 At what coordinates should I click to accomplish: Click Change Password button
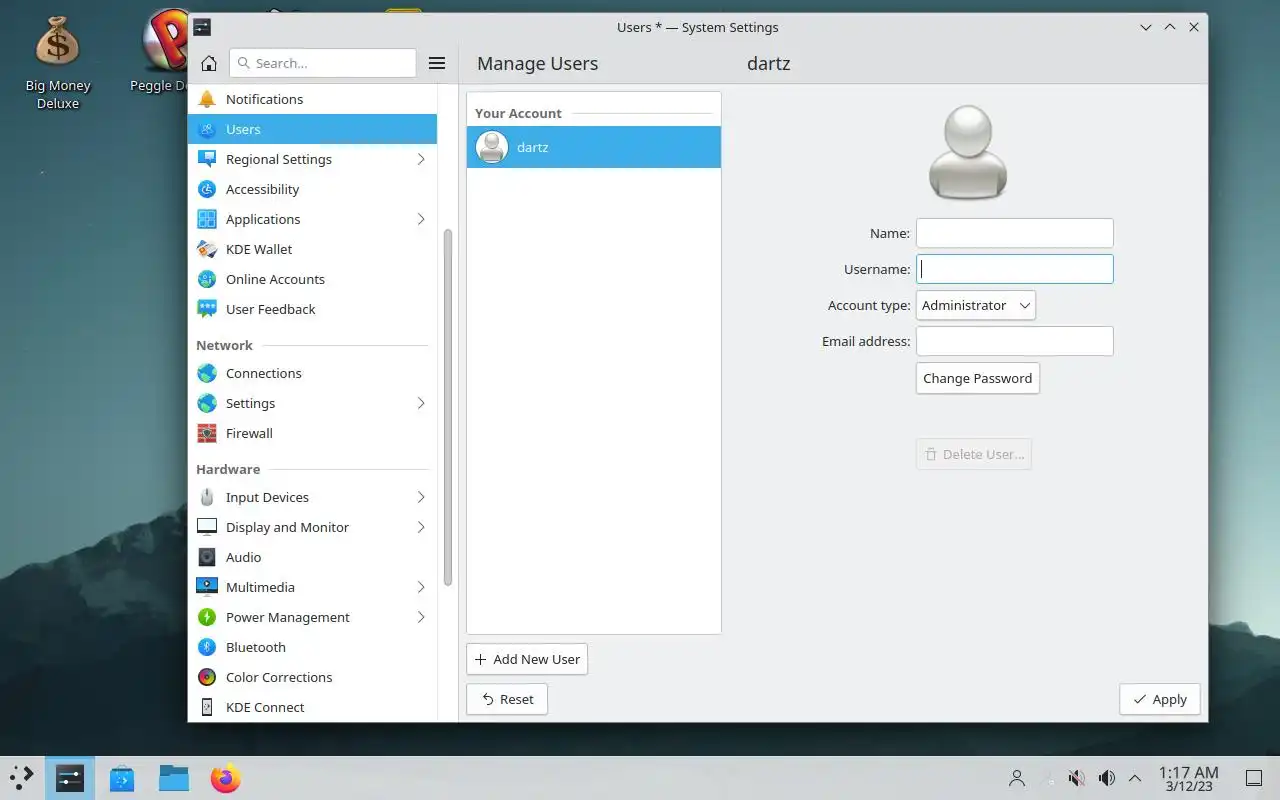(x=977, y=378)
